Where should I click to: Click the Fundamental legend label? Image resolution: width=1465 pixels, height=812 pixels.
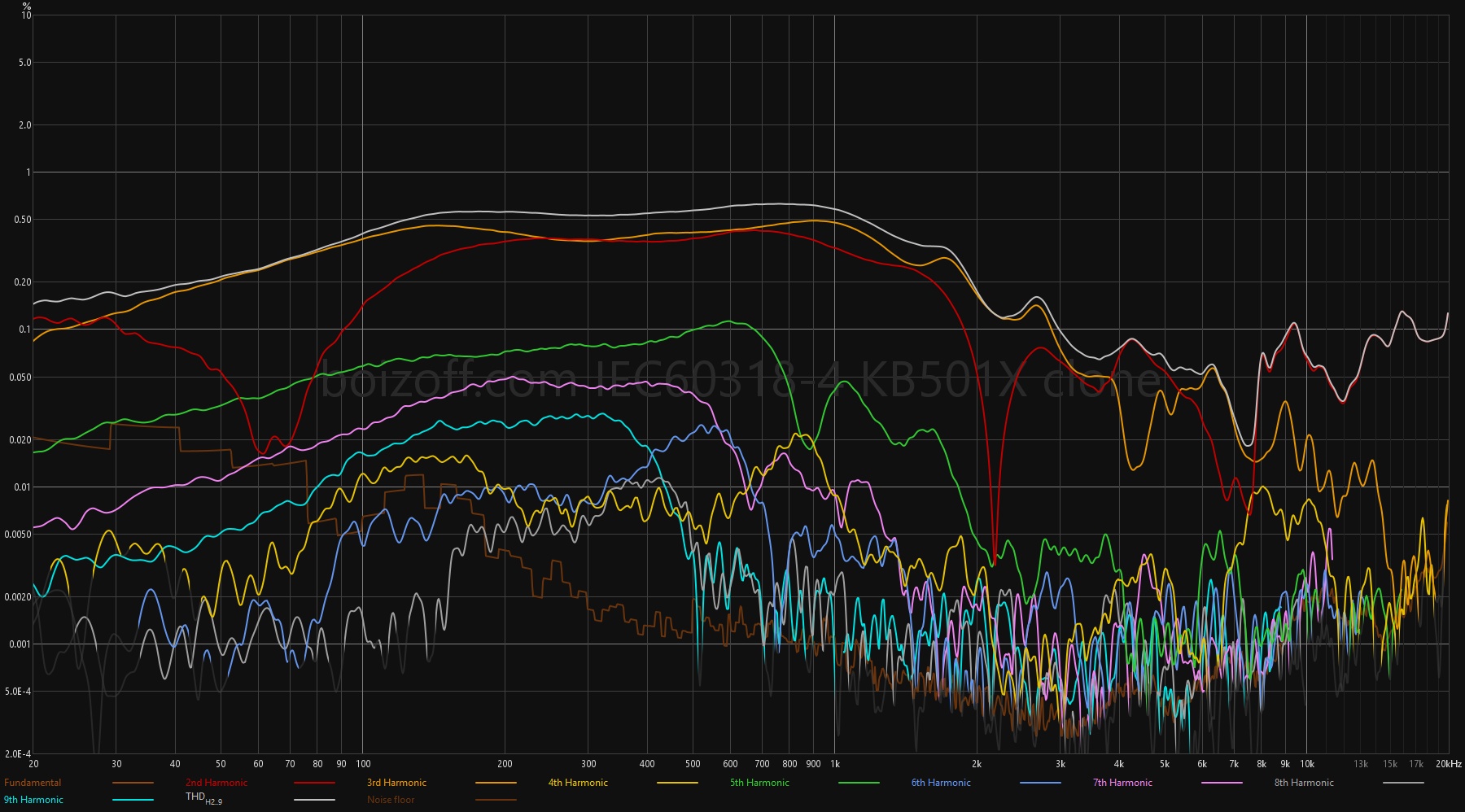(33, 783)
